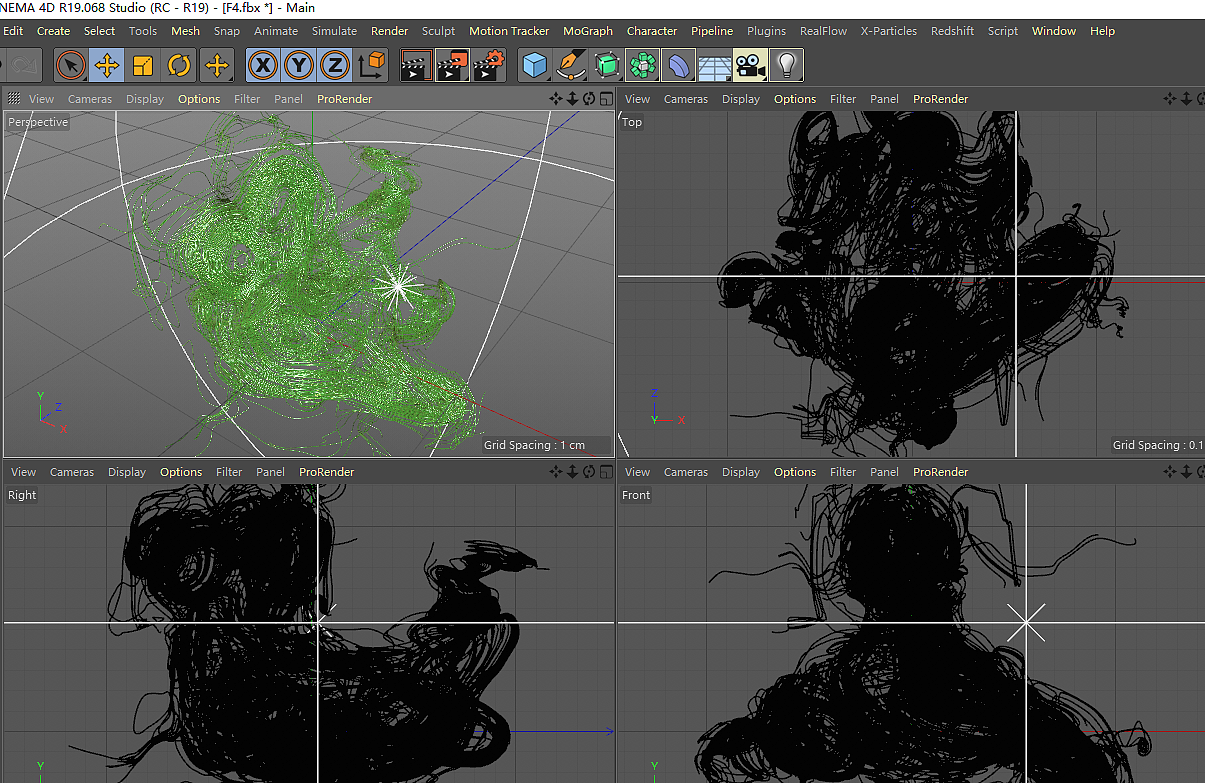
Task: Open the Create menu
Action: tap(53, 31)
